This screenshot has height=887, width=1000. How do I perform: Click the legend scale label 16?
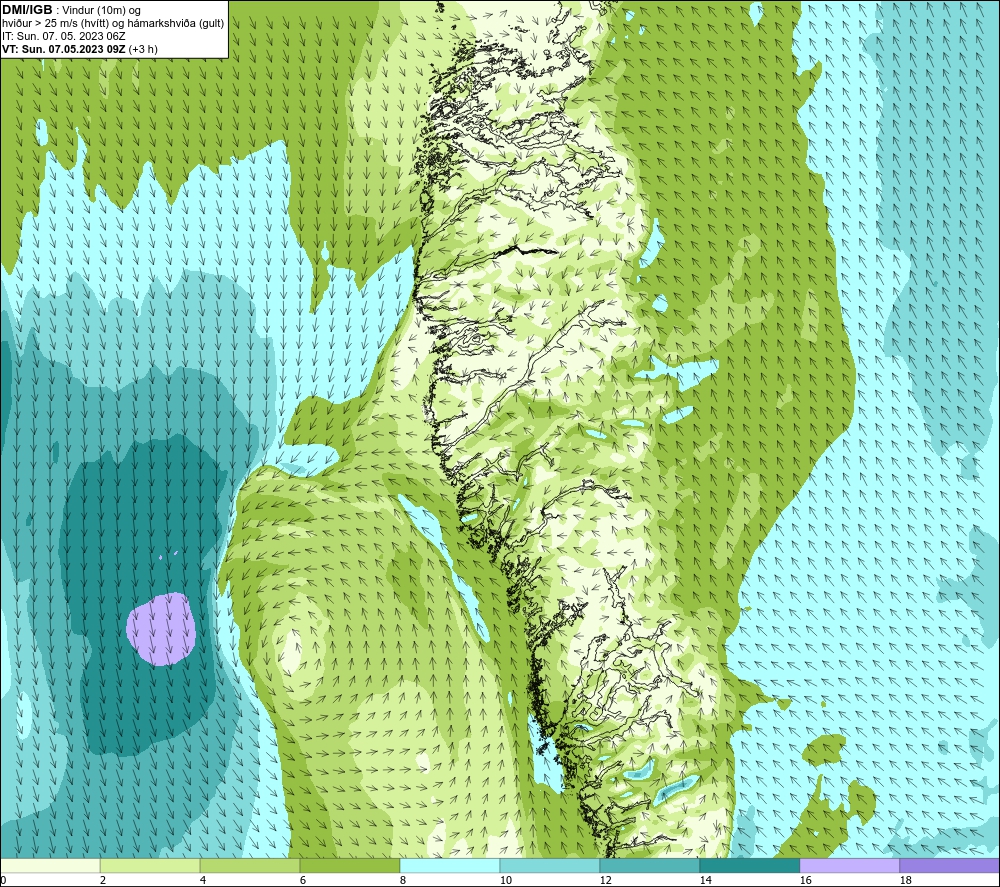805,881
